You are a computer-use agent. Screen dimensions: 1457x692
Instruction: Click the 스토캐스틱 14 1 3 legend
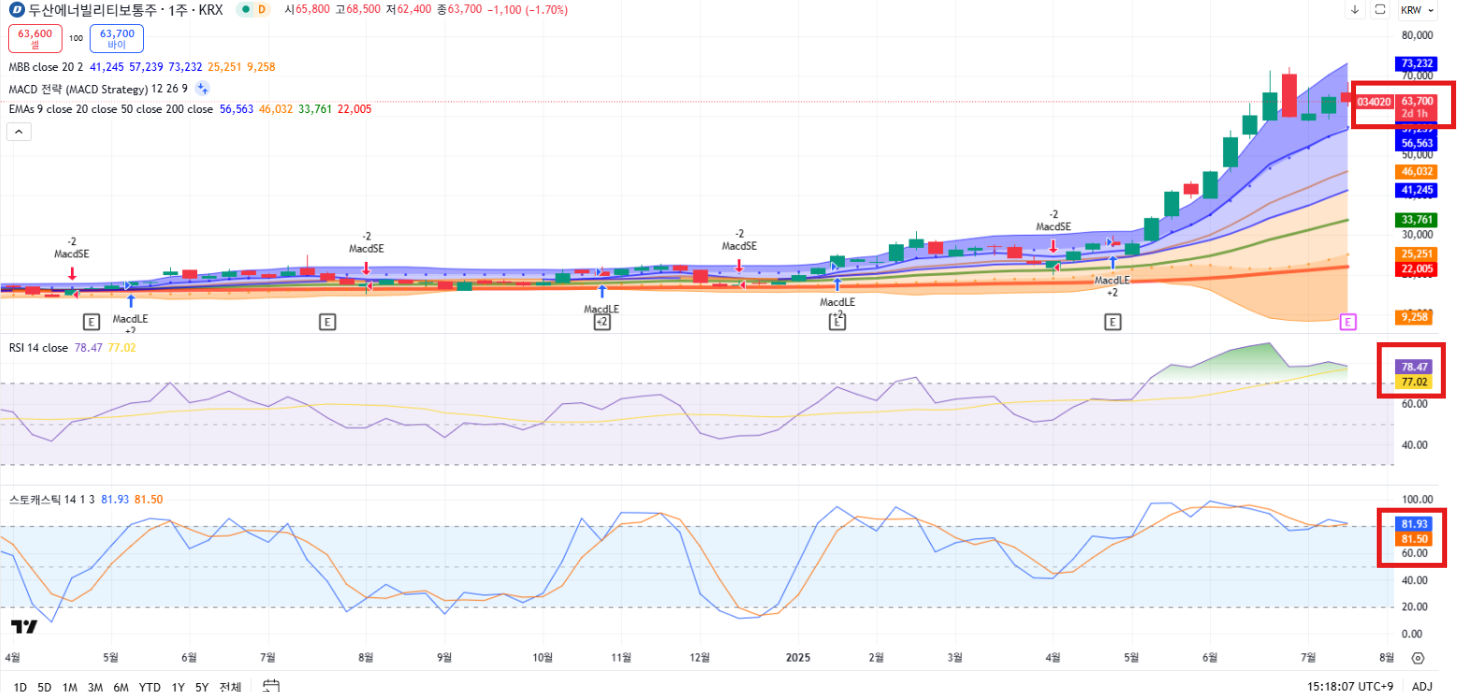(x=52, y=498)
